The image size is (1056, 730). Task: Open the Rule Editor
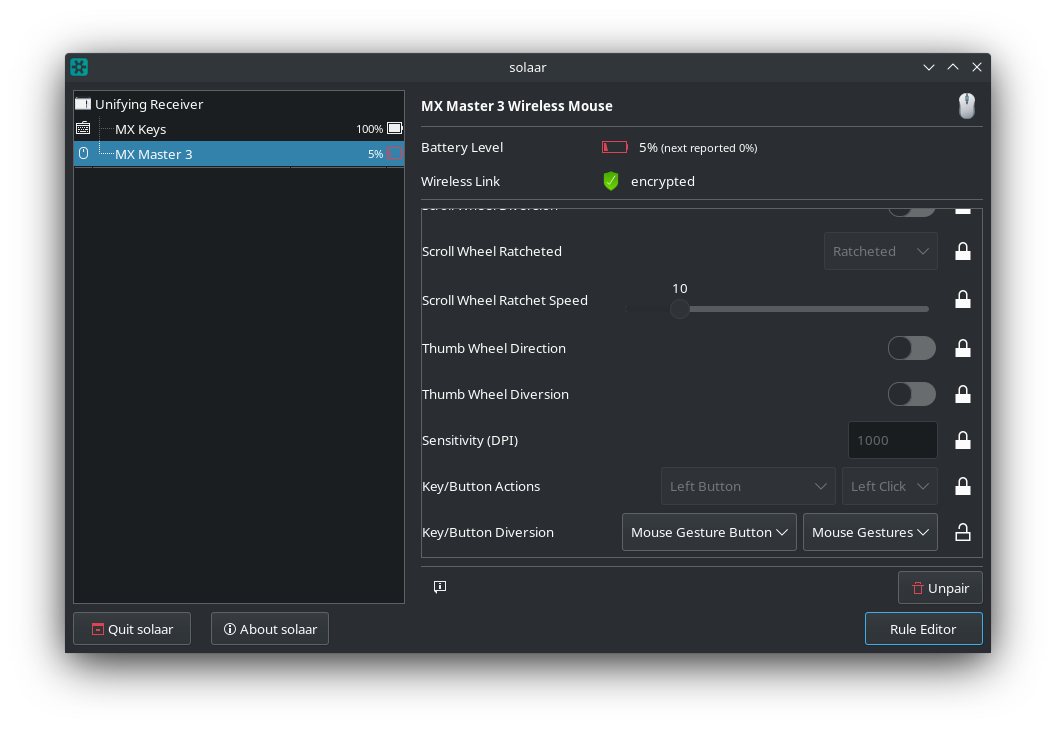coord(923,628)
